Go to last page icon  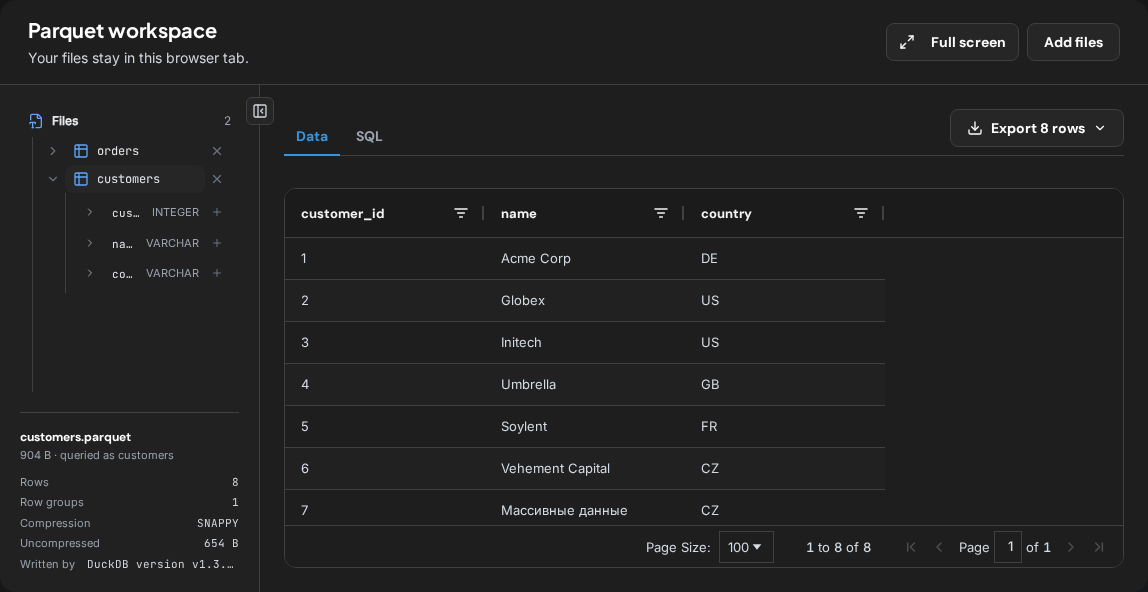tap(1099, 547)
